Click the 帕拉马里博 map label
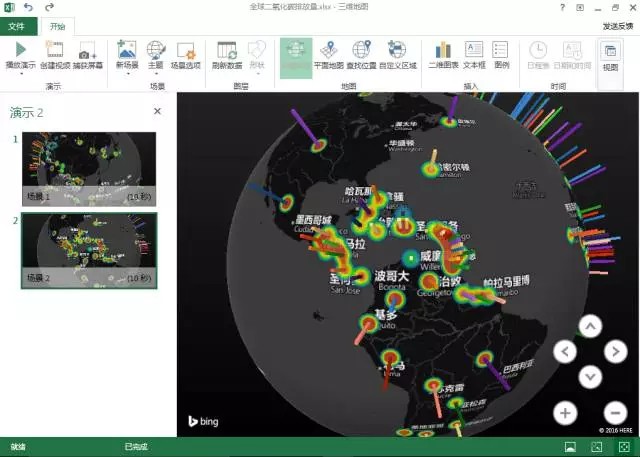This screenshot has height=457, width=640. [507, 282]
